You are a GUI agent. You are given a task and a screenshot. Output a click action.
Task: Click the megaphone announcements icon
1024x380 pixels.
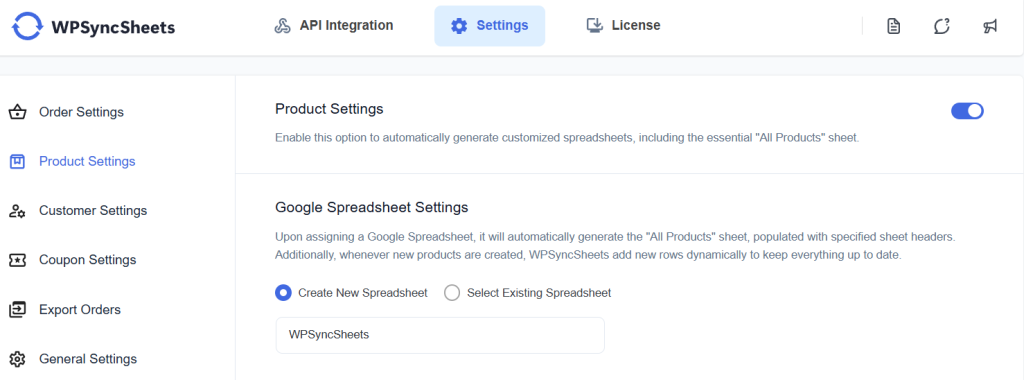coord(990,26)
